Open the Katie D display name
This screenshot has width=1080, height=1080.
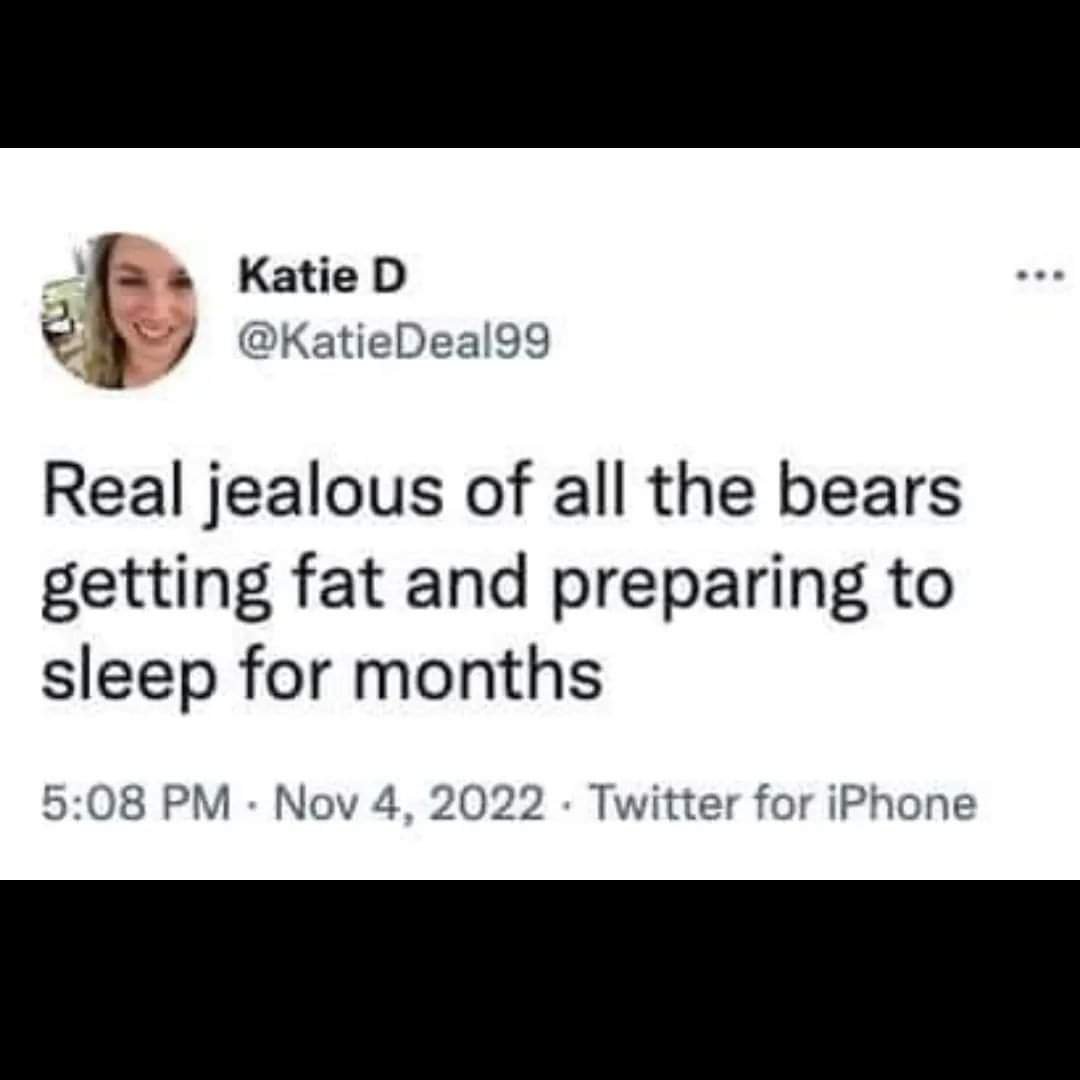click(x=322, y=277)
